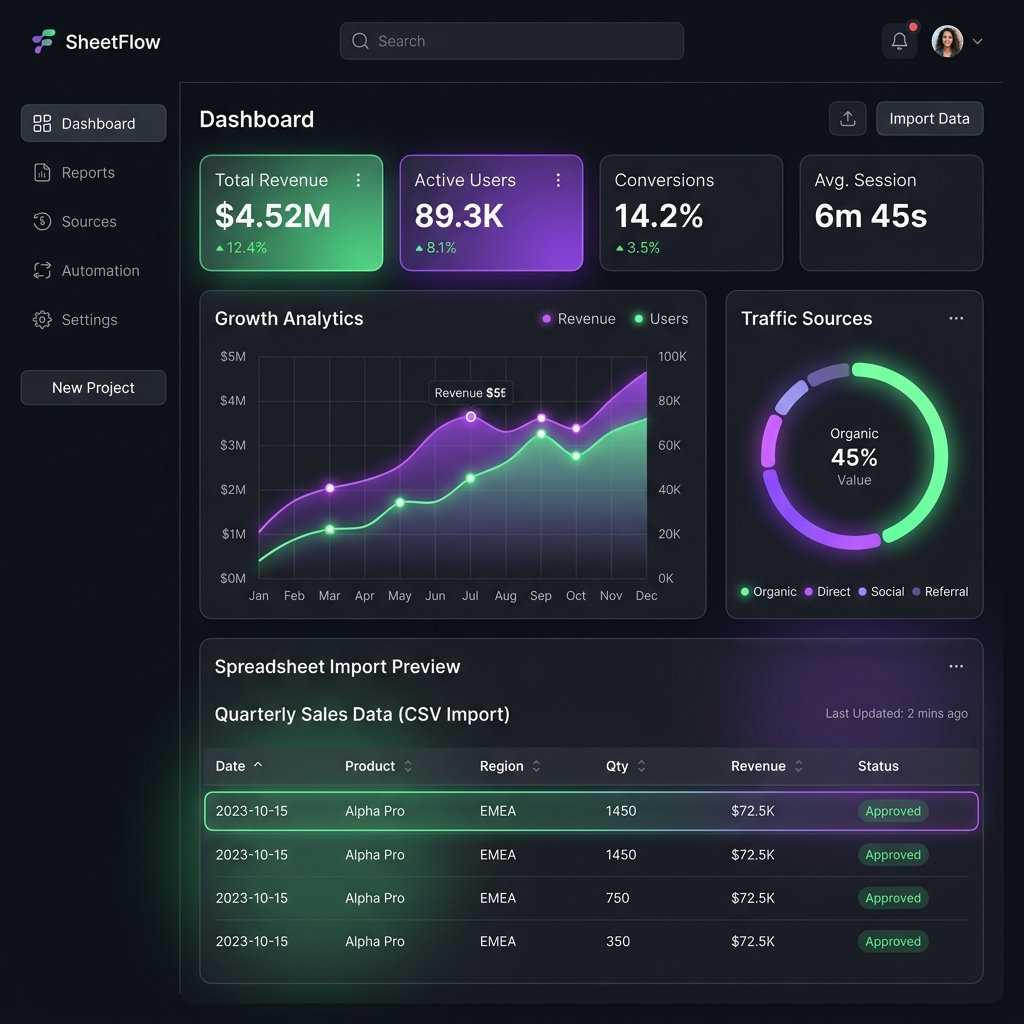Viewport: 1024px width, 1024px height.
Task: Click the May users data point
Action: tap(400, 502)
